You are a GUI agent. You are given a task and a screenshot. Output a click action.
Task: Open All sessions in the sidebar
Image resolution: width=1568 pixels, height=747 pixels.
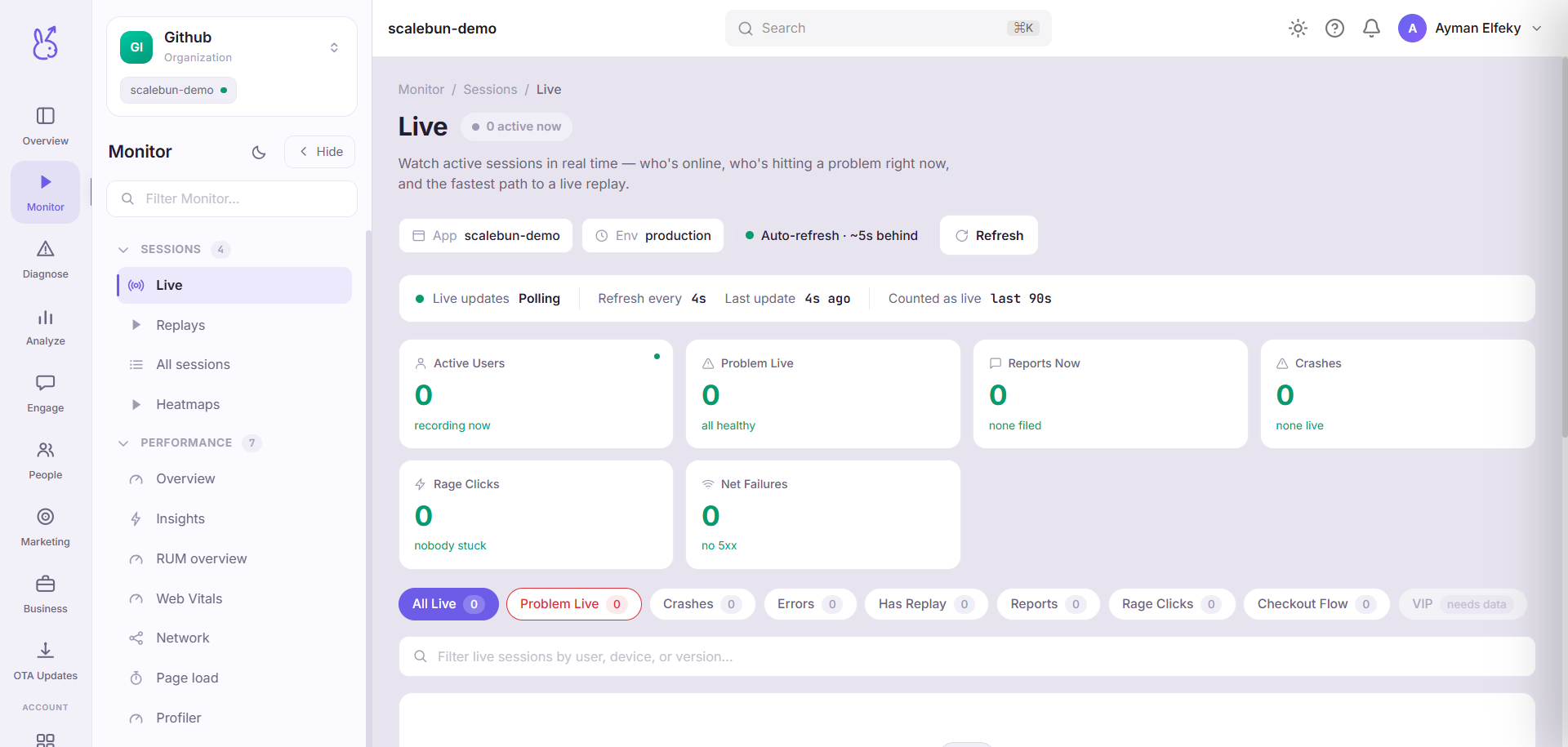click(234, 365)
